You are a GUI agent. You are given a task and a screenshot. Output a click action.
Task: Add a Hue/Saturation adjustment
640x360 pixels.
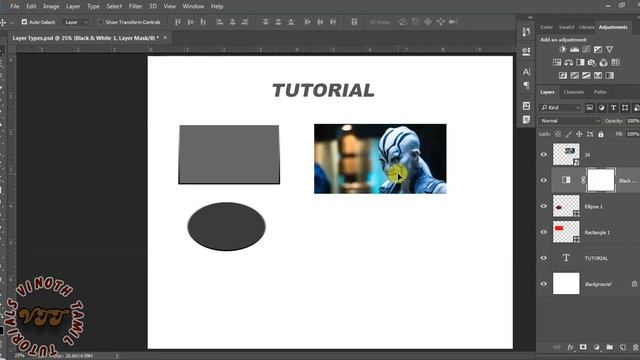point(557,62)
